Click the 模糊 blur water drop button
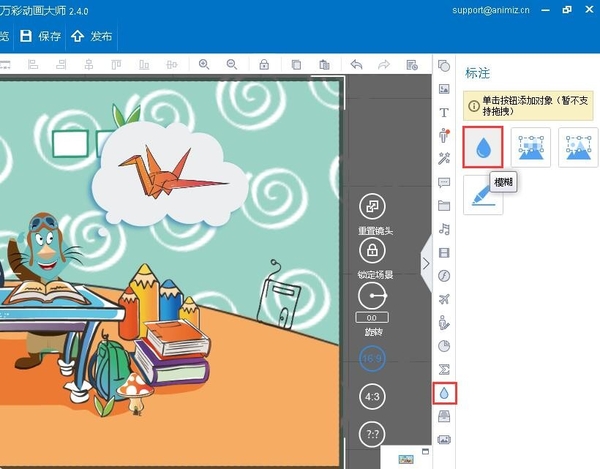The width and height of the screenshot is (600, 469). 484,148
